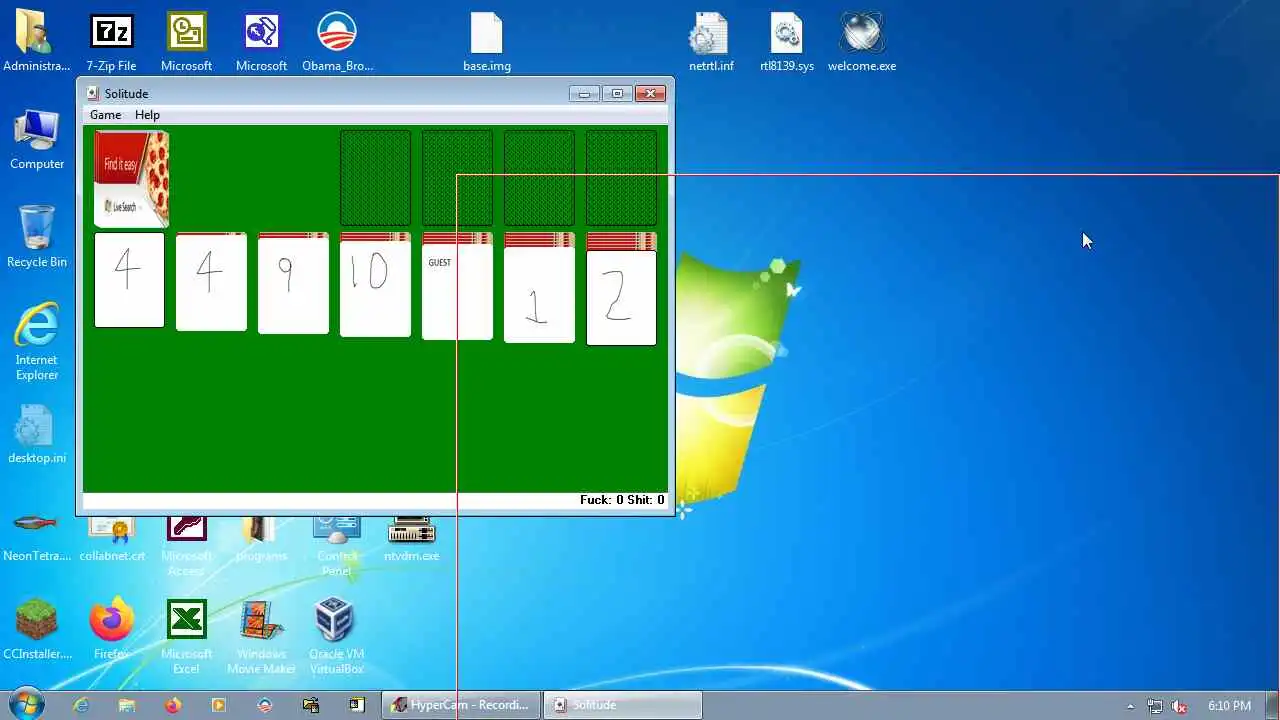Image resolution: width=1280 pixels, height=720 pixels.
Task: Switch to HyperCam Recording taskbar button
Action: (x=461, y=705)
